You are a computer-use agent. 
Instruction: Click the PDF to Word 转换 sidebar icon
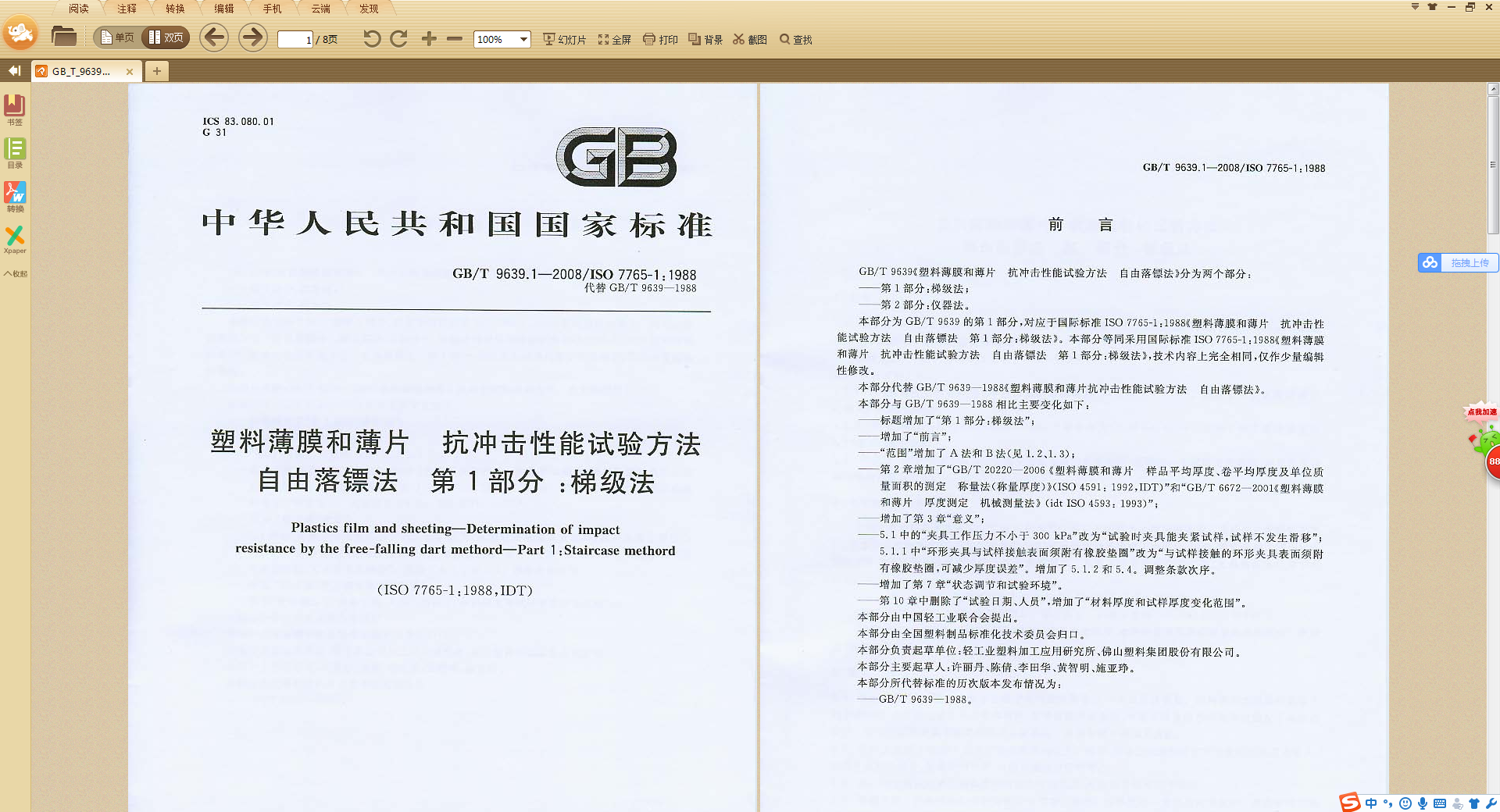[15, 196]
